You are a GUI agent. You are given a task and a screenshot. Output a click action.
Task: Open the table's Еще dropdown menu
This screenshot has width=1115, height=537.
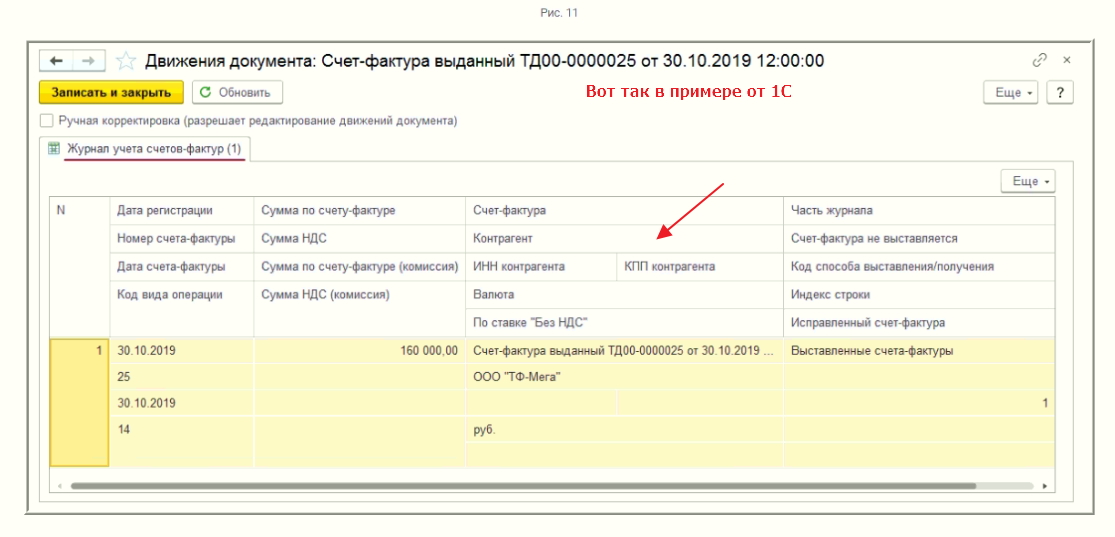pos(1028,181)
